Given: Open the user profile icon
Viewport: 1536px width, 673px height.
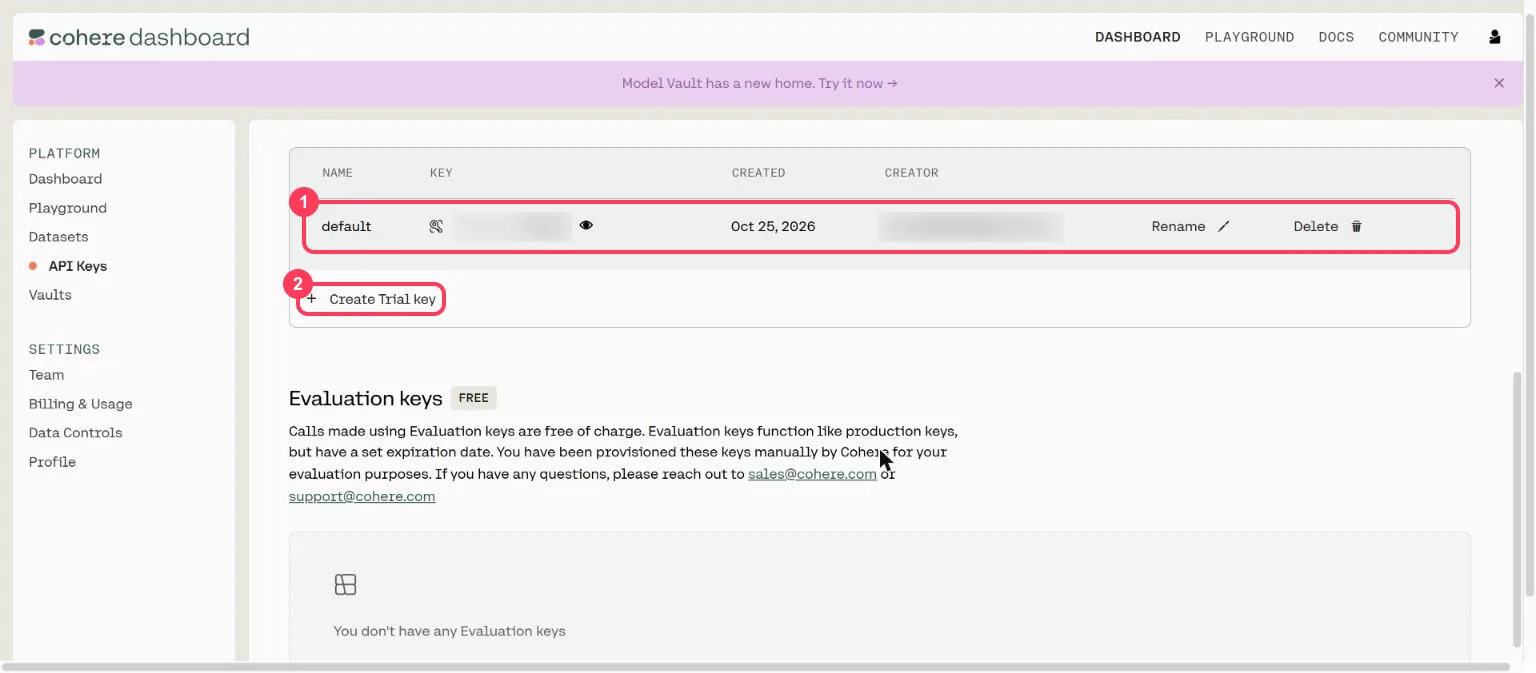Looking at the screenshot, I should (x=1495, y=37).
